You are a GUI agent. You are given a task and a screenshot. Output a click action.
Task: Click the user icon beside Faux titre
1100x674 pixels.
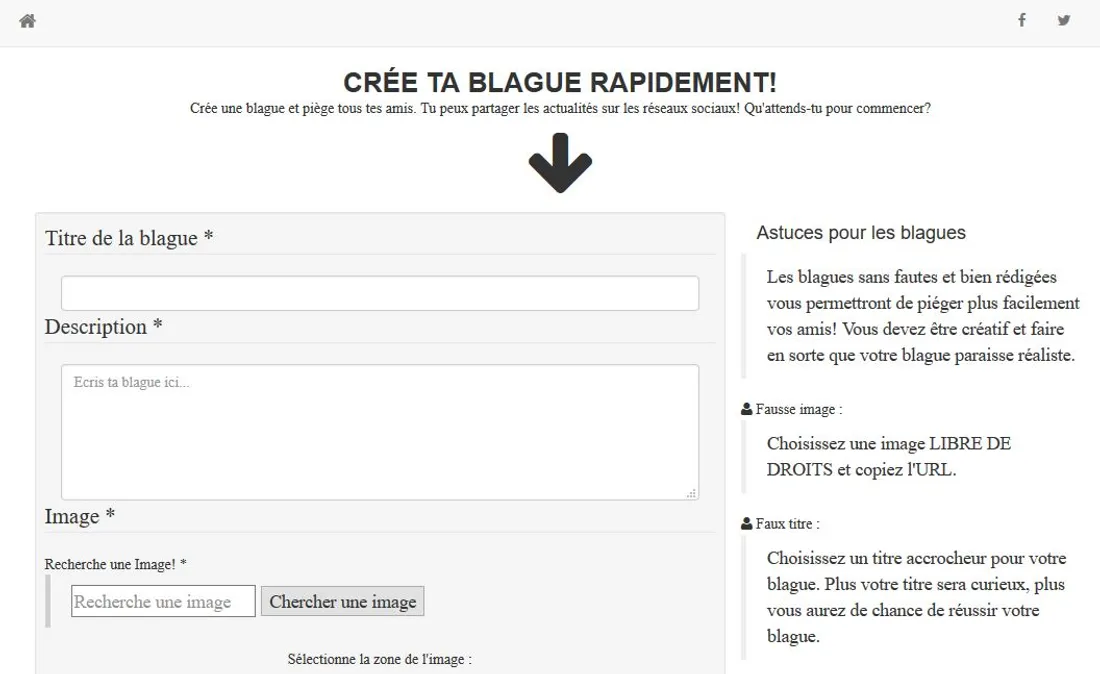pos(747,523)
